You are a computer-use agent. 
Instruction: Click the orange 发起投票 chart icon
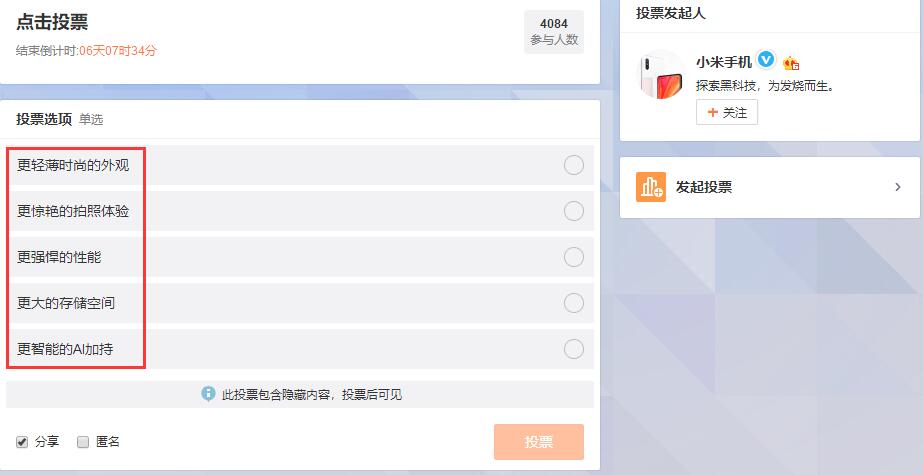650,187
